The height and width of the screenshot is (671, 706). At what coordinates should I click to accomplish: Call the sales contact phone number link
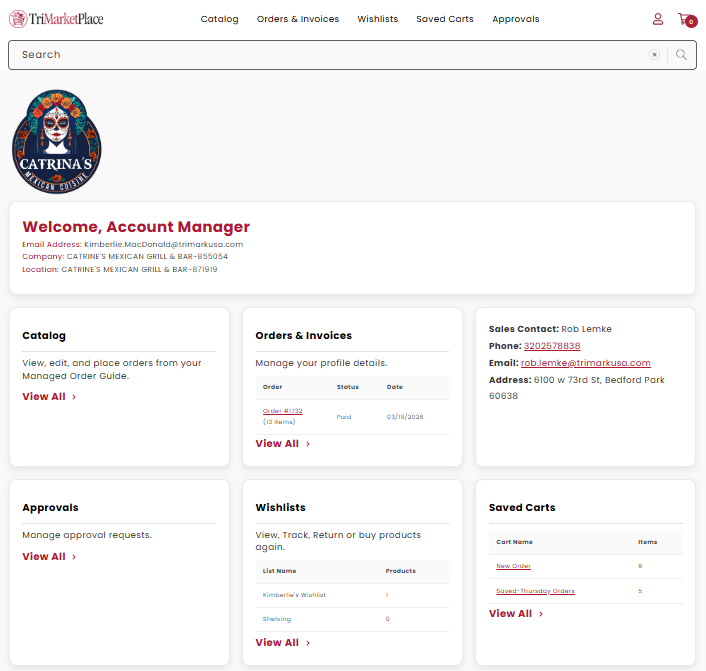pos(551,346)
